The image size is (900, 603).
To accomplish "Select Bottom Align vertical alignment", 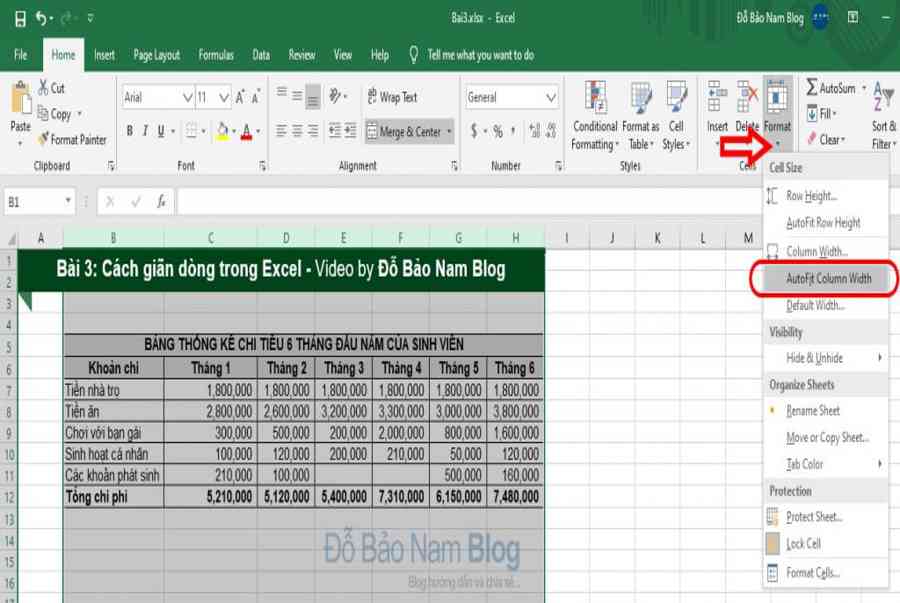I will (313, 96).
